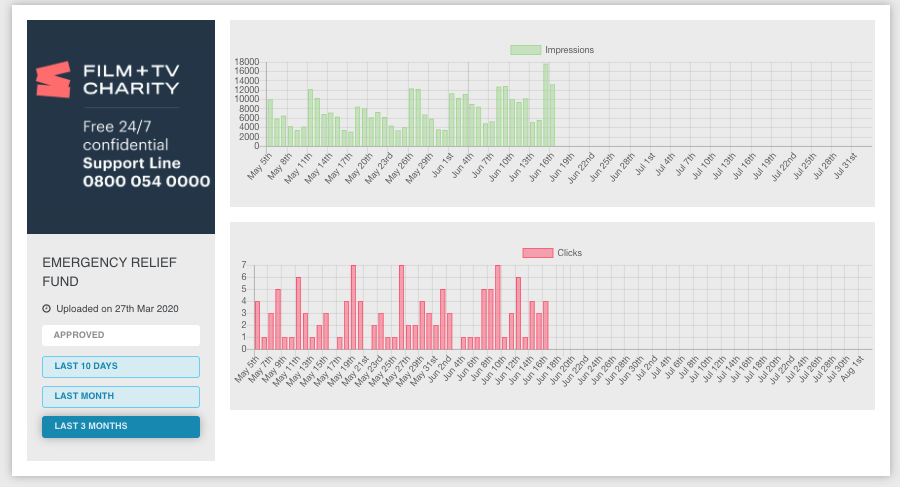Click the 0800 054 0000 support number

[146, 181]
